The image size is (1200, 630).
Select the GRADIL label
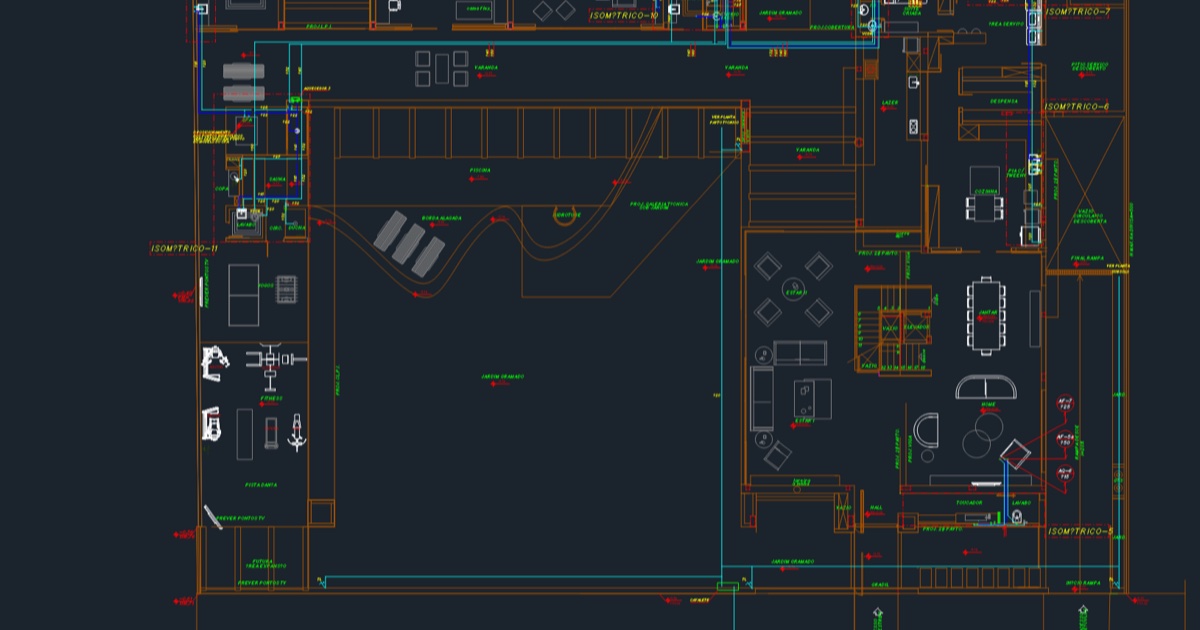pos(880,584)
